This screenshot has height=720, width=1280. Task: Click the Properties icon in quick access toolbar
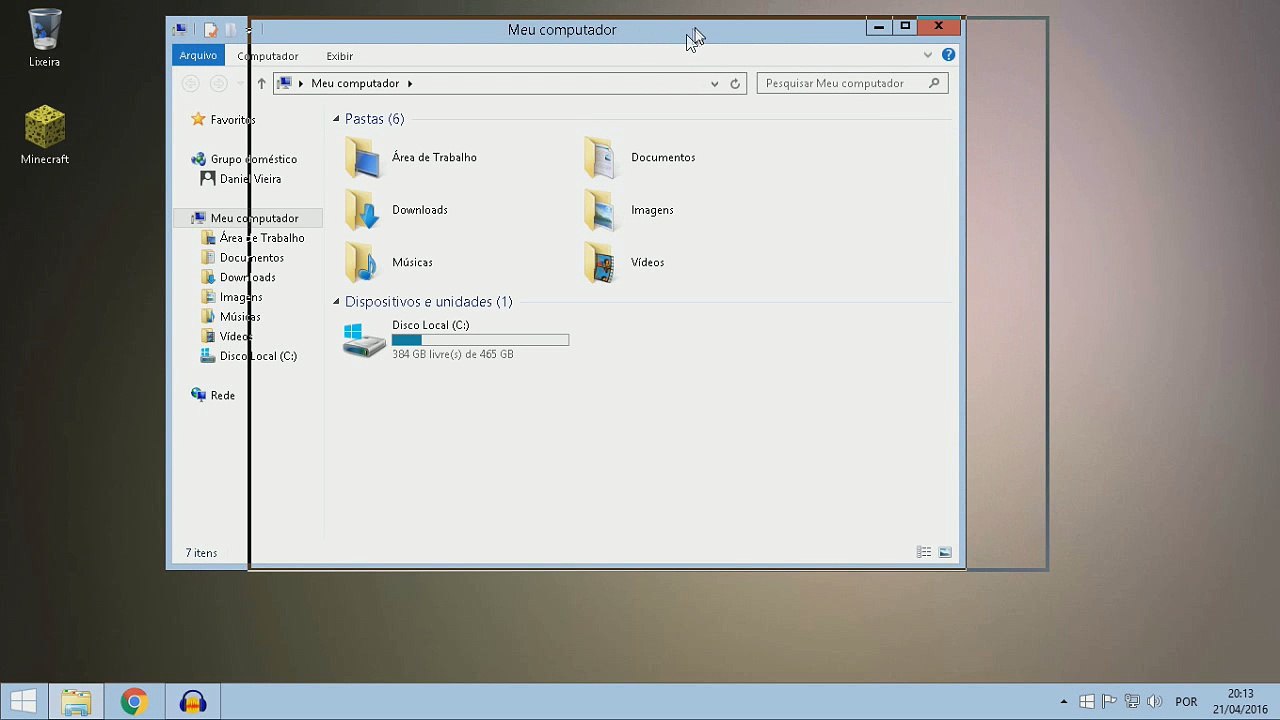point(210,30)
